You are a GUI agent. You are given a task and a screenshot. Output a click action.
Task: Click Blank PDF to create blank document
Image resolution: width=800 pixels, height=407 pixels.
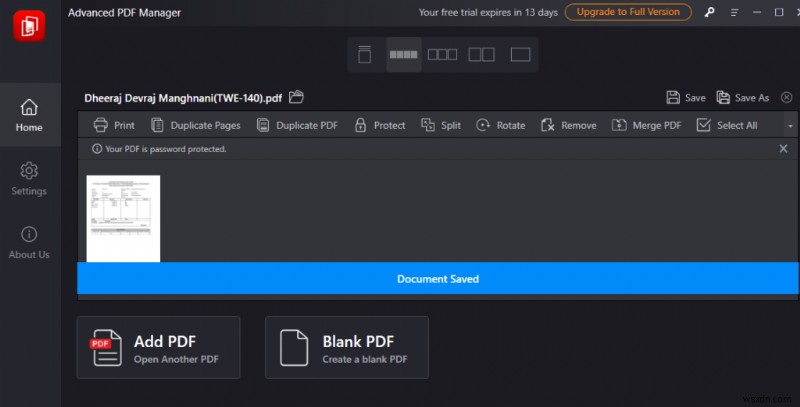point(346,347)
